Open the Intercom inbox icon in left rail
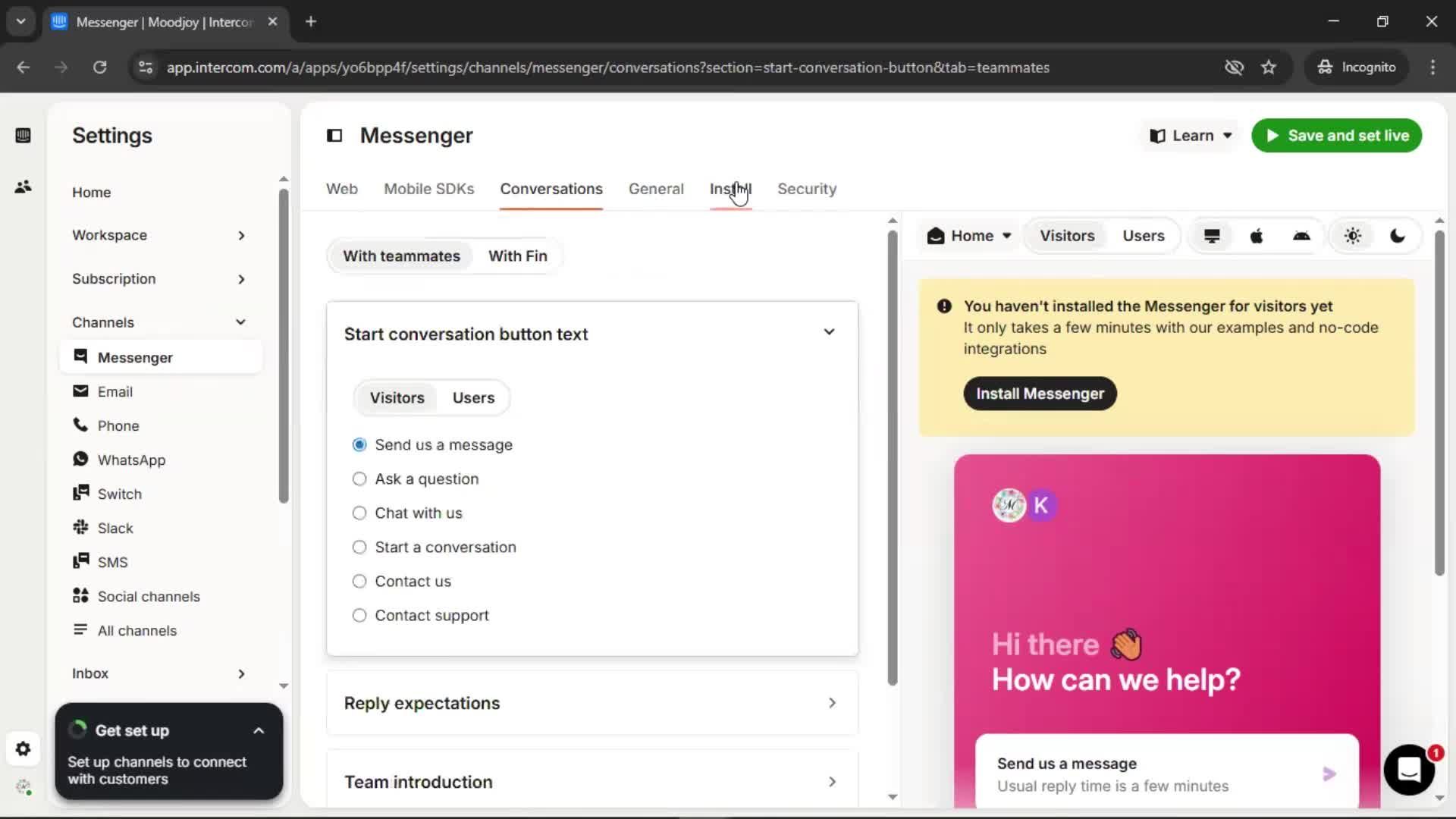 click(23, 136)
